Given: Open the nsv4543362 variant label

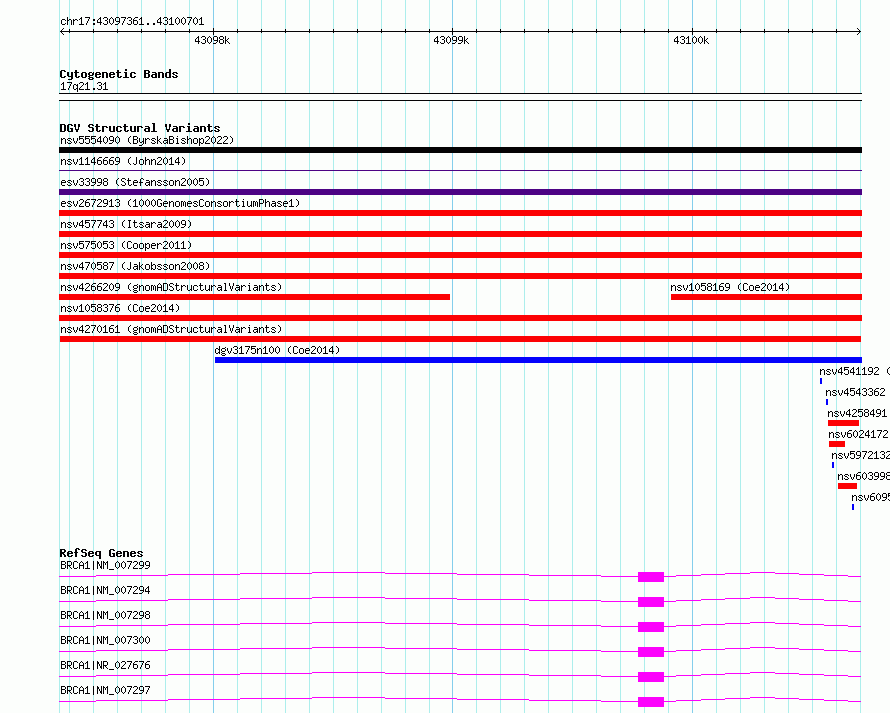Looking at the screenshot, I should 855,392.
